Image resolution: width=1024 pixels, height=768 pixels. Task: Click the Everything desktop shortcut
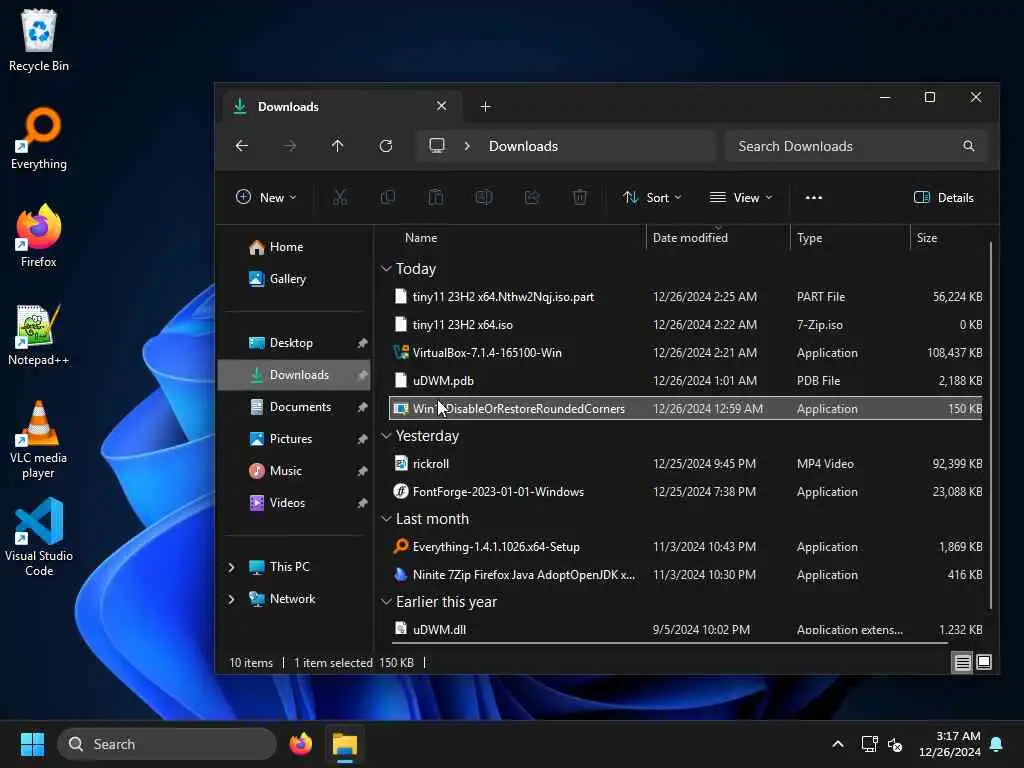click(x=39, y=138)
